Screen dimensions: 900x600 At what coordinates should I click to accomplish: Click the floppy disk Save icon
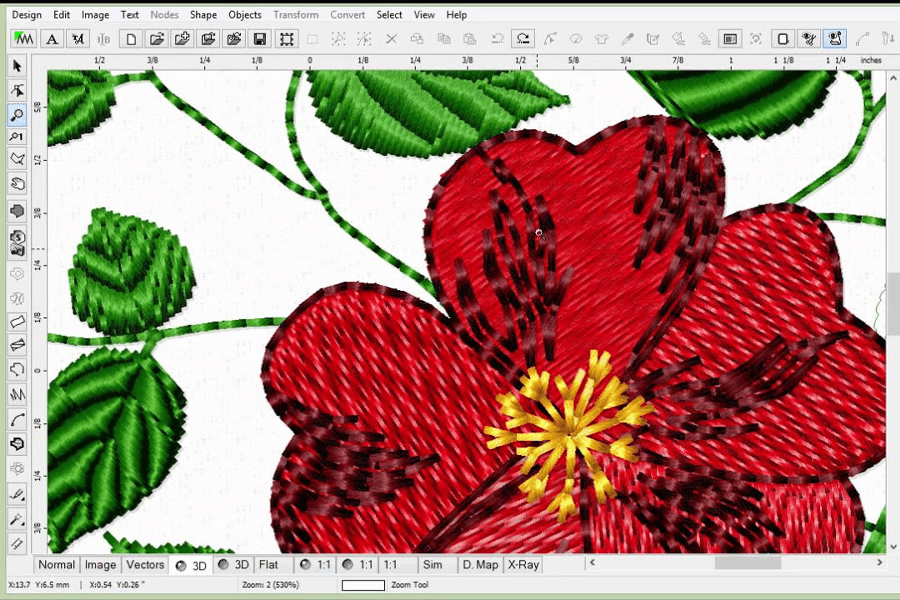pyautogui.click(x=259, y=39)
